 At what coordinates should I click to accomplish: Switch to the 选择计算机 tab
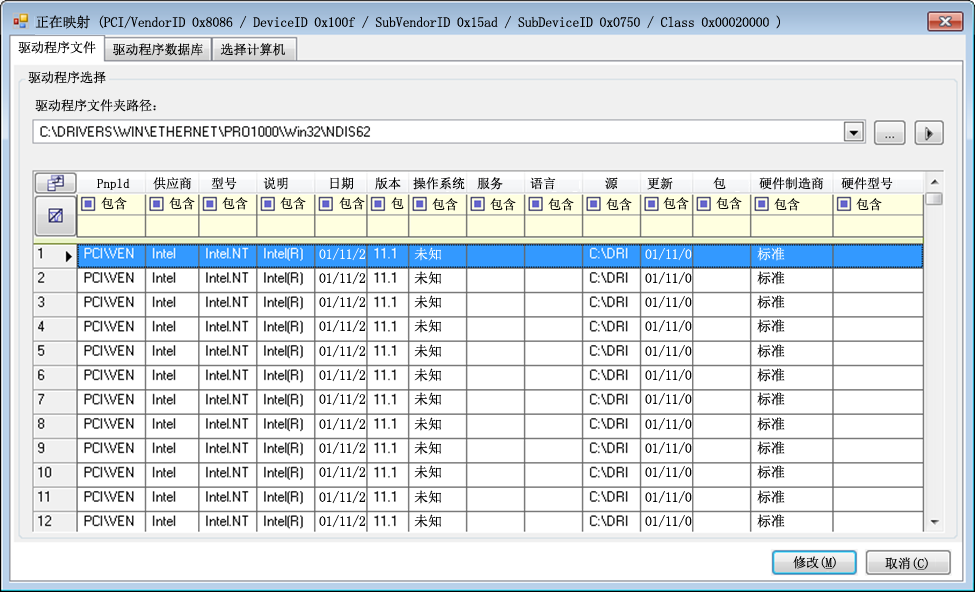point(253,50)
